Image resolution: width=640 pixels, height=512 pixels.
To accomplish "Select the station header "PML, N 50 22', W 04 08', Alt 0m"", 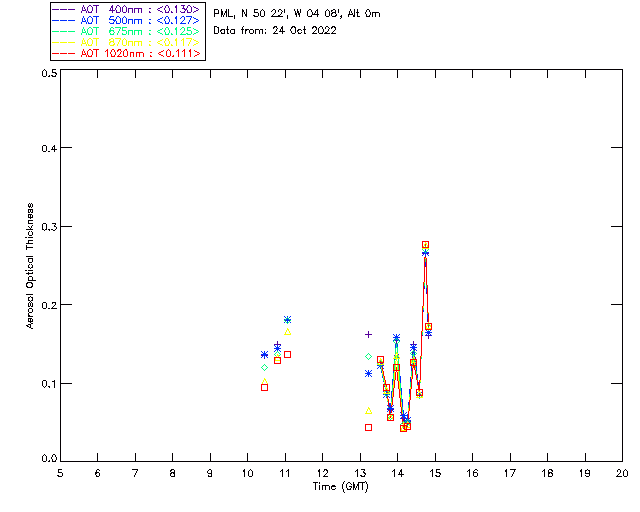I will (297, 14).
